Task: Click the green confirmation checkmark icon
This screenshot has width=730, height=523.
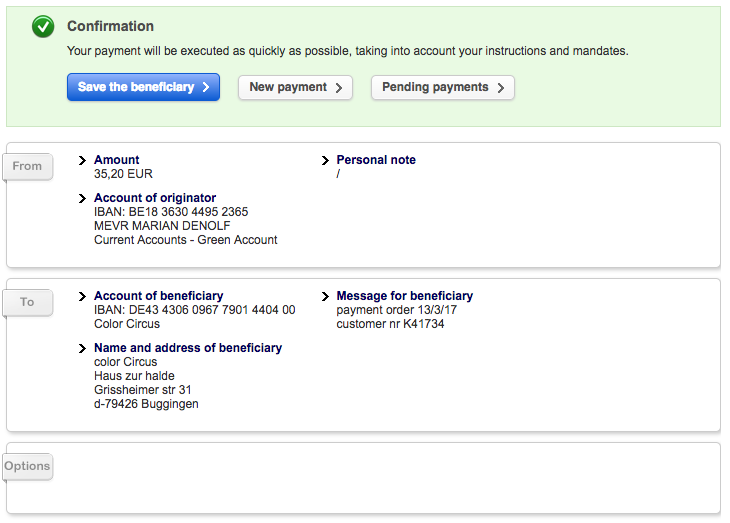Action: 43,28
